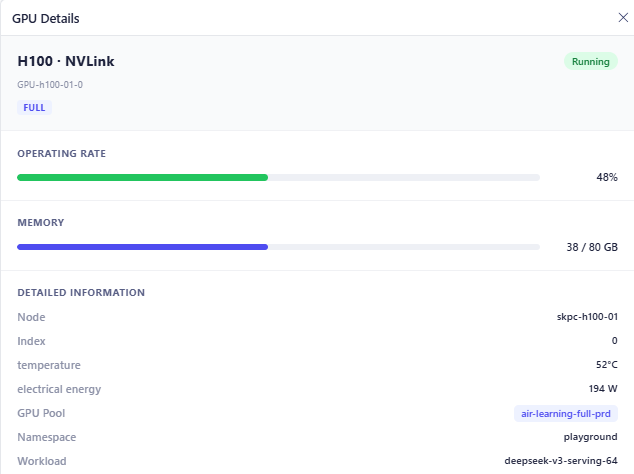
Task: Click the playground namespace value
Action: 590,437
